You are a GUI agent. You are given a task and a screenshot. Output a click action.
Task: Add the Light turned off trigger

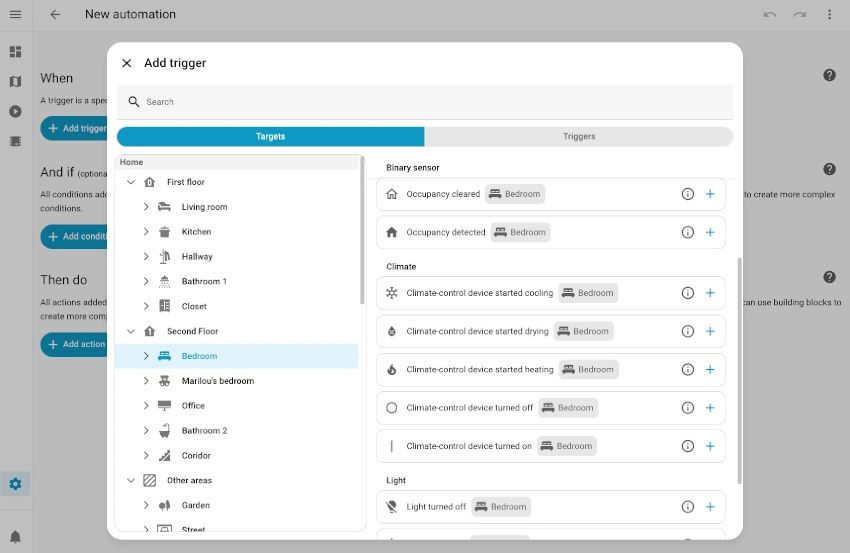(x=710, y=507)
